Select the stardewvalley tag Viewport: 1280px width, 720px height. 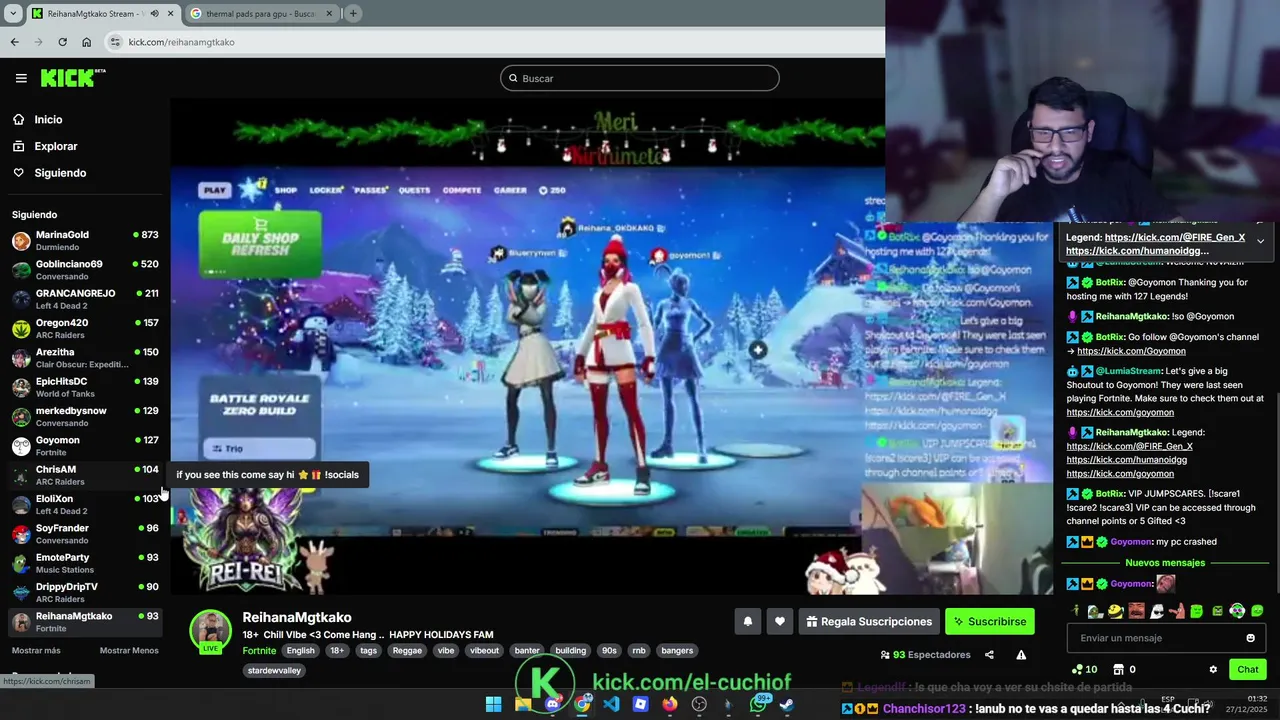click(275, 670)
